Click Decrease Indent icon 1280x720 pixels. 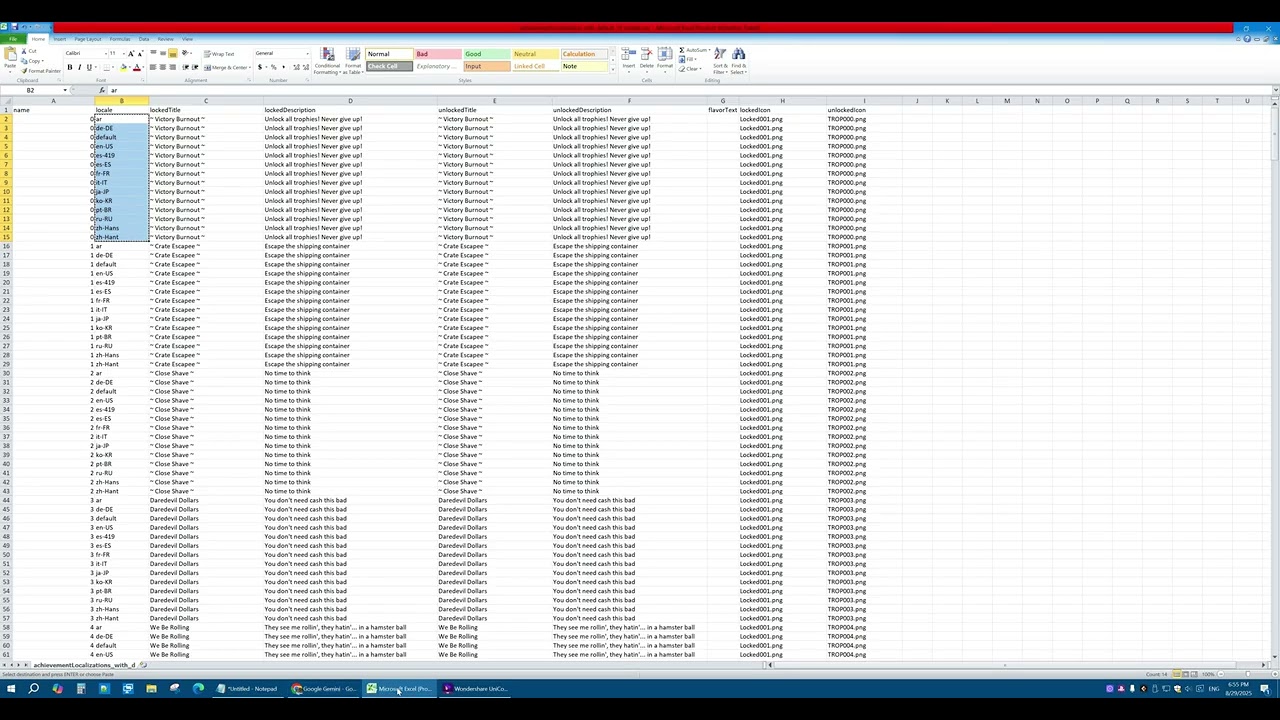185,67
